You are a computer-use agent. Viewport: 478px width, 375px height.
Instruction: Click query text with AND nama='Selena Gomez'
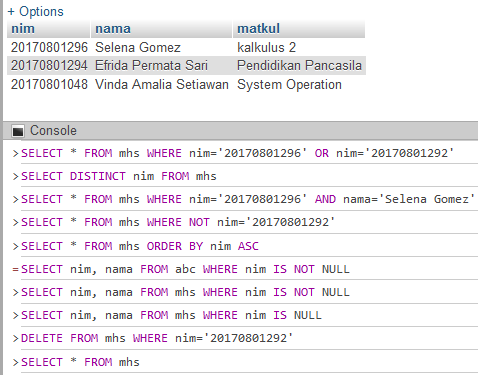pos(248,199)
